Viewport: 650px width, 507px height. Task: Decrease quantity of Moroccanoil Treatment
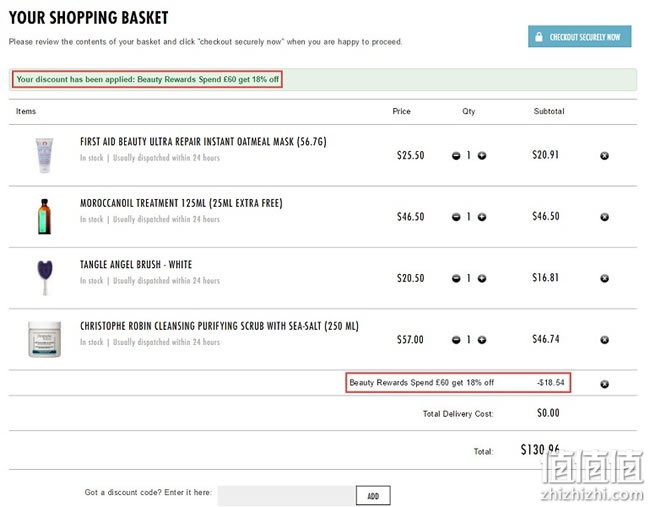(456, 217)
